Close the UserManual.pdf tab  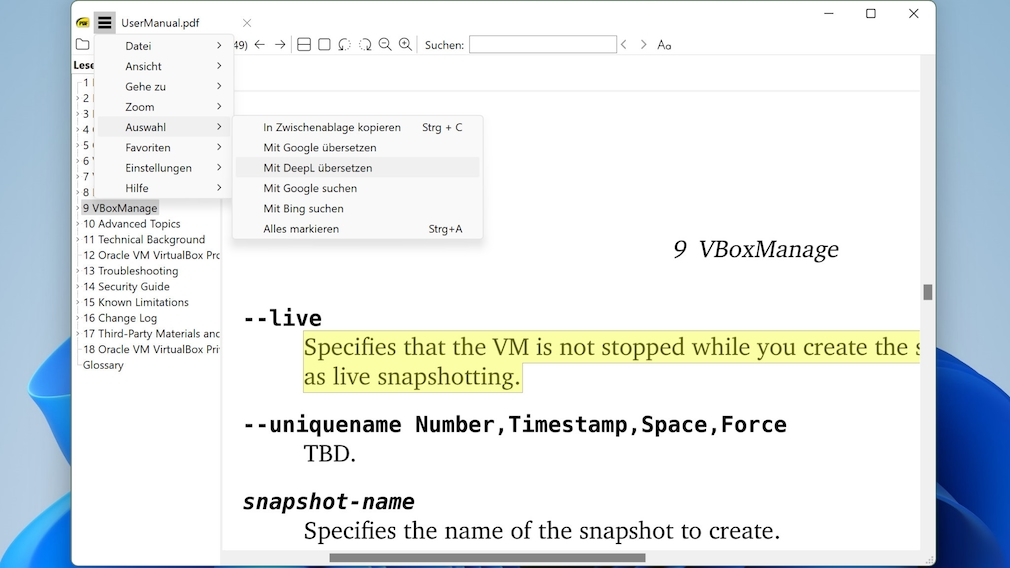[247, 23]
